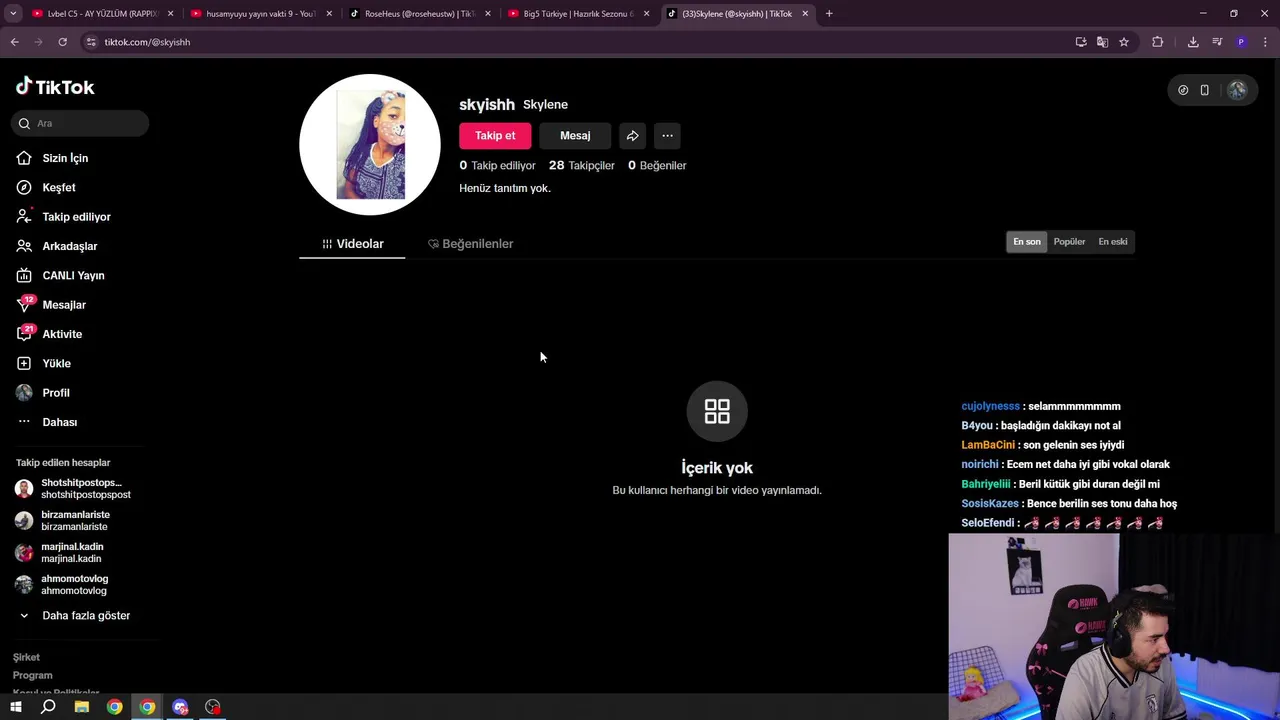Share the skyishh profile with arrow icon

(632, 136)
